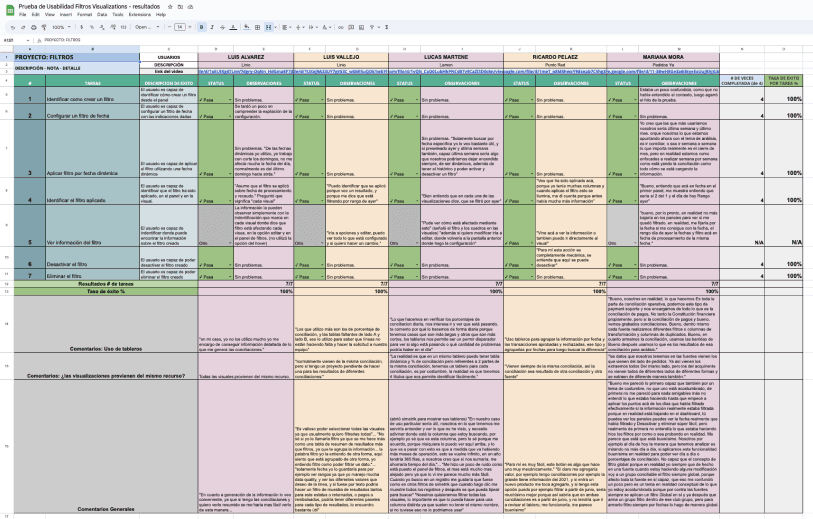
Task: Toggle merge cells button
Action: 268,27
